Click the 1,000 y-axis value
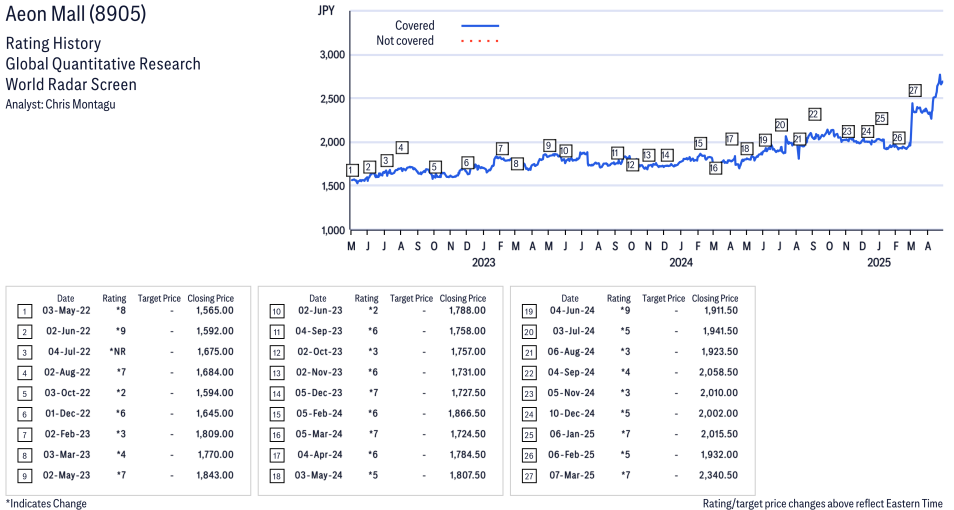954x510 pixels. click(x=333, y=230)
